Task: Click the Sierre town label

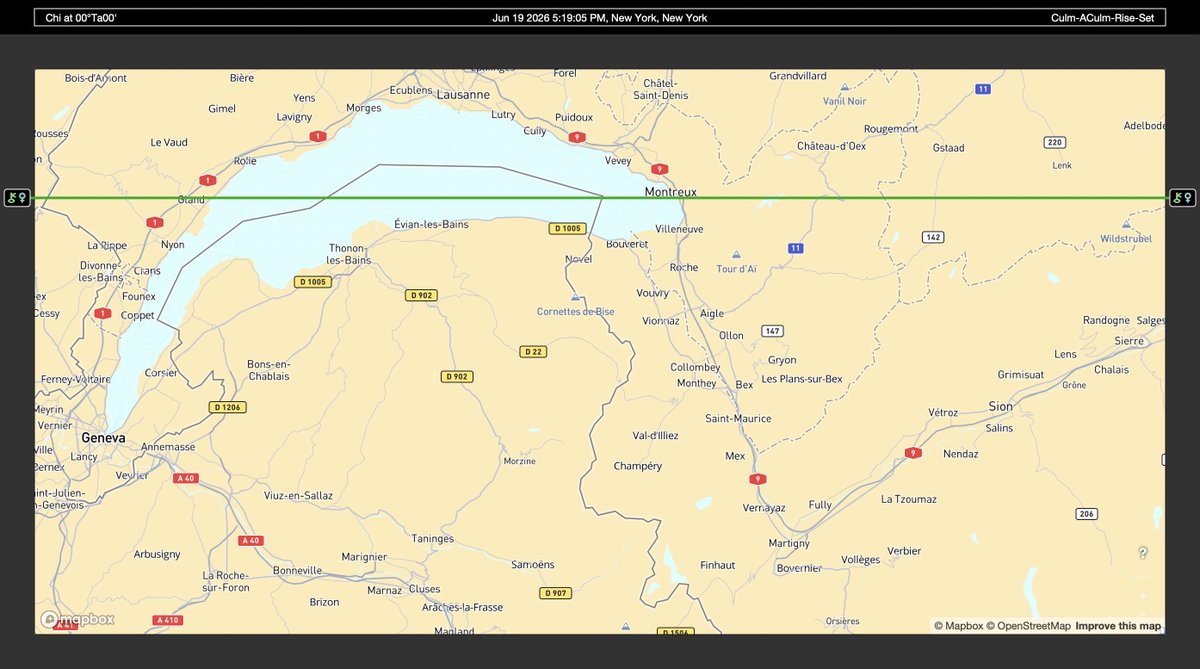Action: tap(1129, 340)
